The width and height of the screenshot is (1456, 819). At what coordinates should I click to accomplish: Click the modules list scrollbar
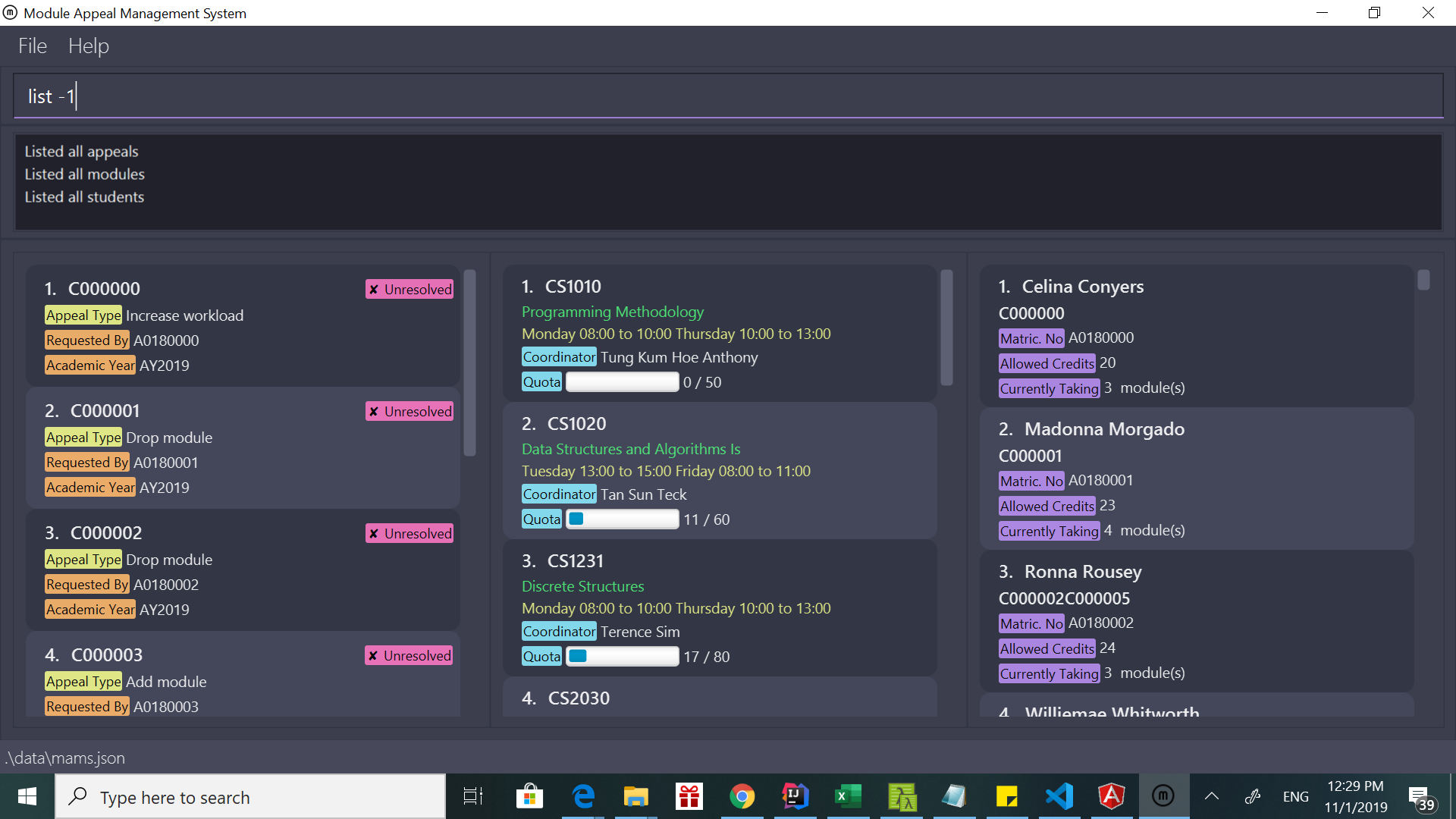[x=946, y=328]
